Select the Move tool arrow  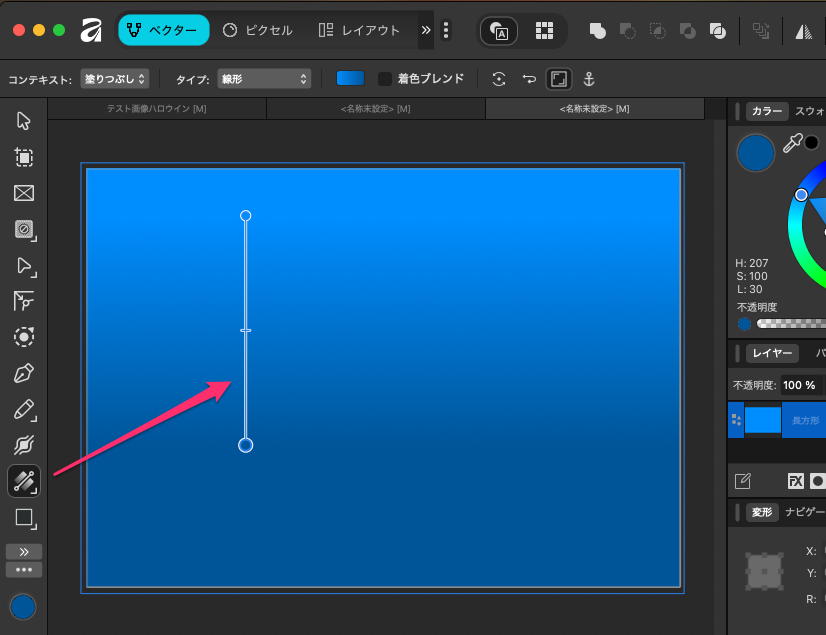click(x=24, y=121)
